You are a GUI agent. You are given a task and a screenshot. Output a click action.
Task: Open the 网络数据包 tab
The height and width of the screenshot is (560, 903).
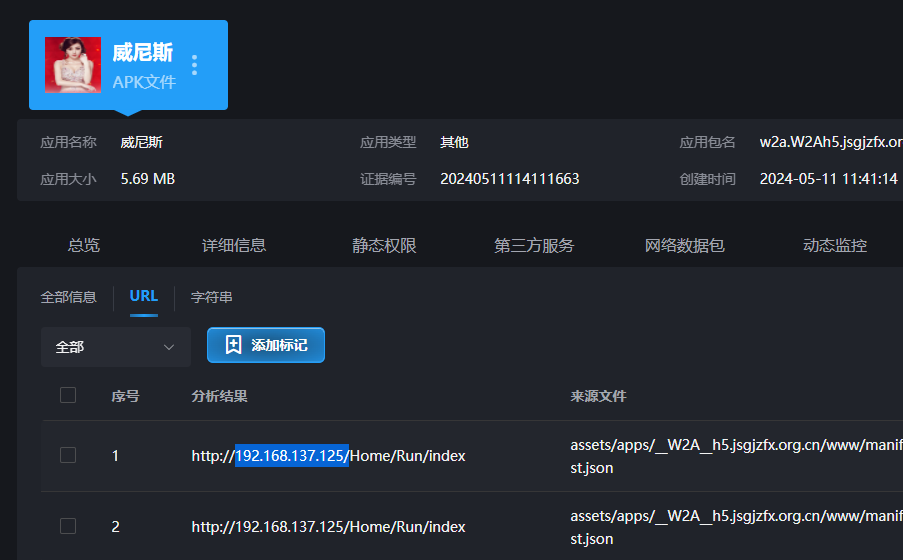pyautogui.click(x=685, y=245)
